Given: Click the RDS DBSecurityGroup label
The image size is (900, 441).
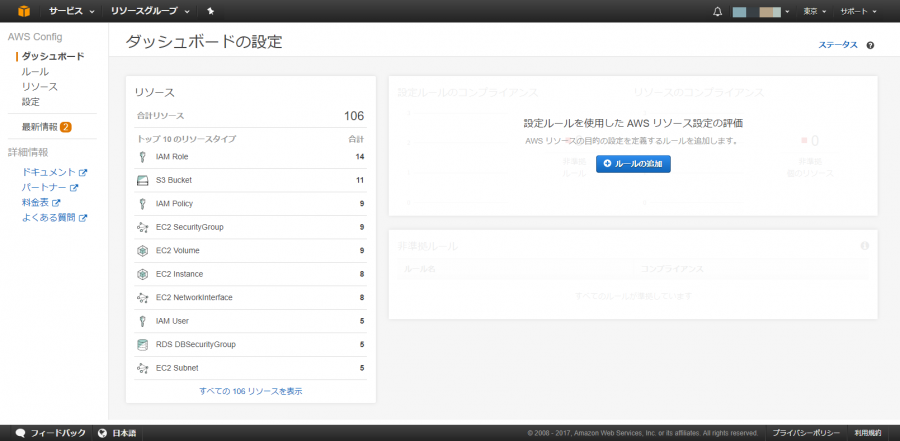Looking at the screenshot, I should click(196, 345).
